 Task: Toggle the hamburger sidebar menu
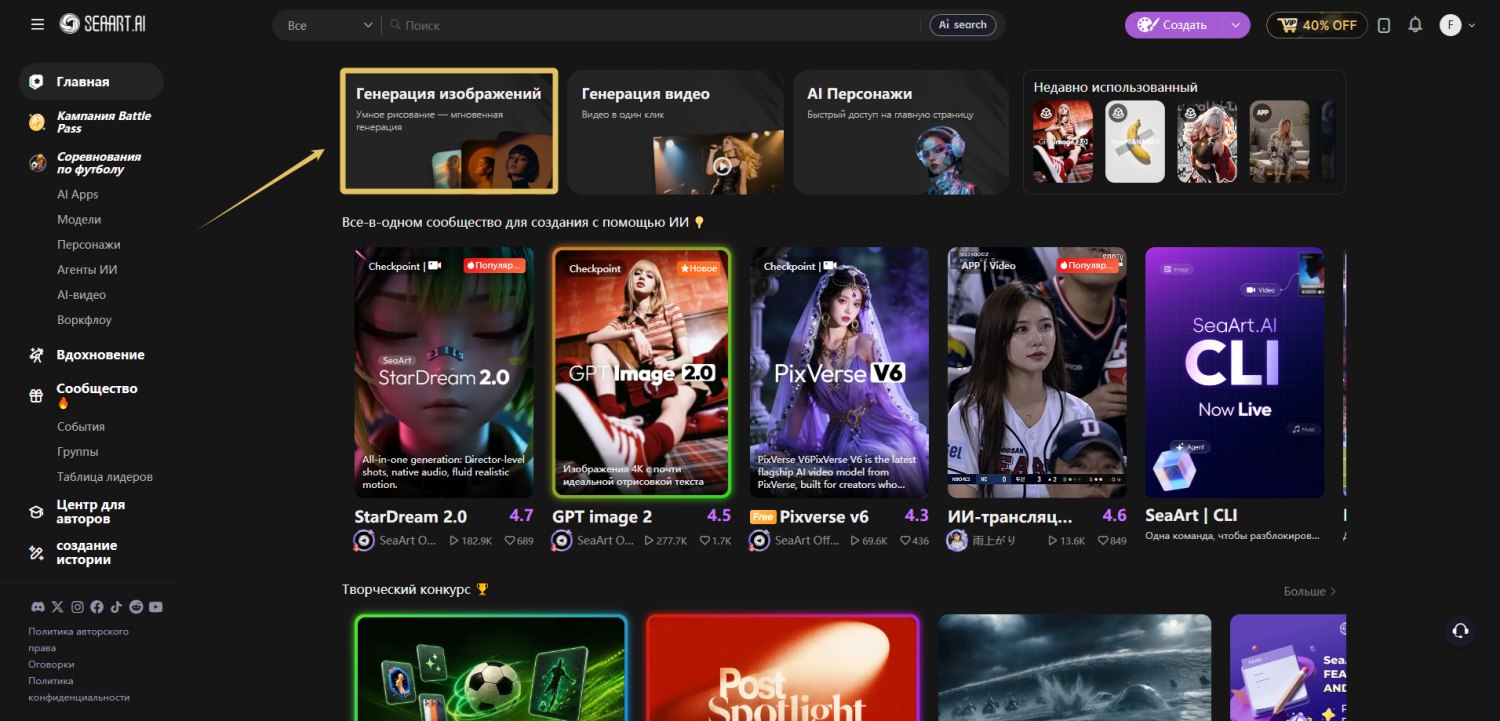point(38,24)
